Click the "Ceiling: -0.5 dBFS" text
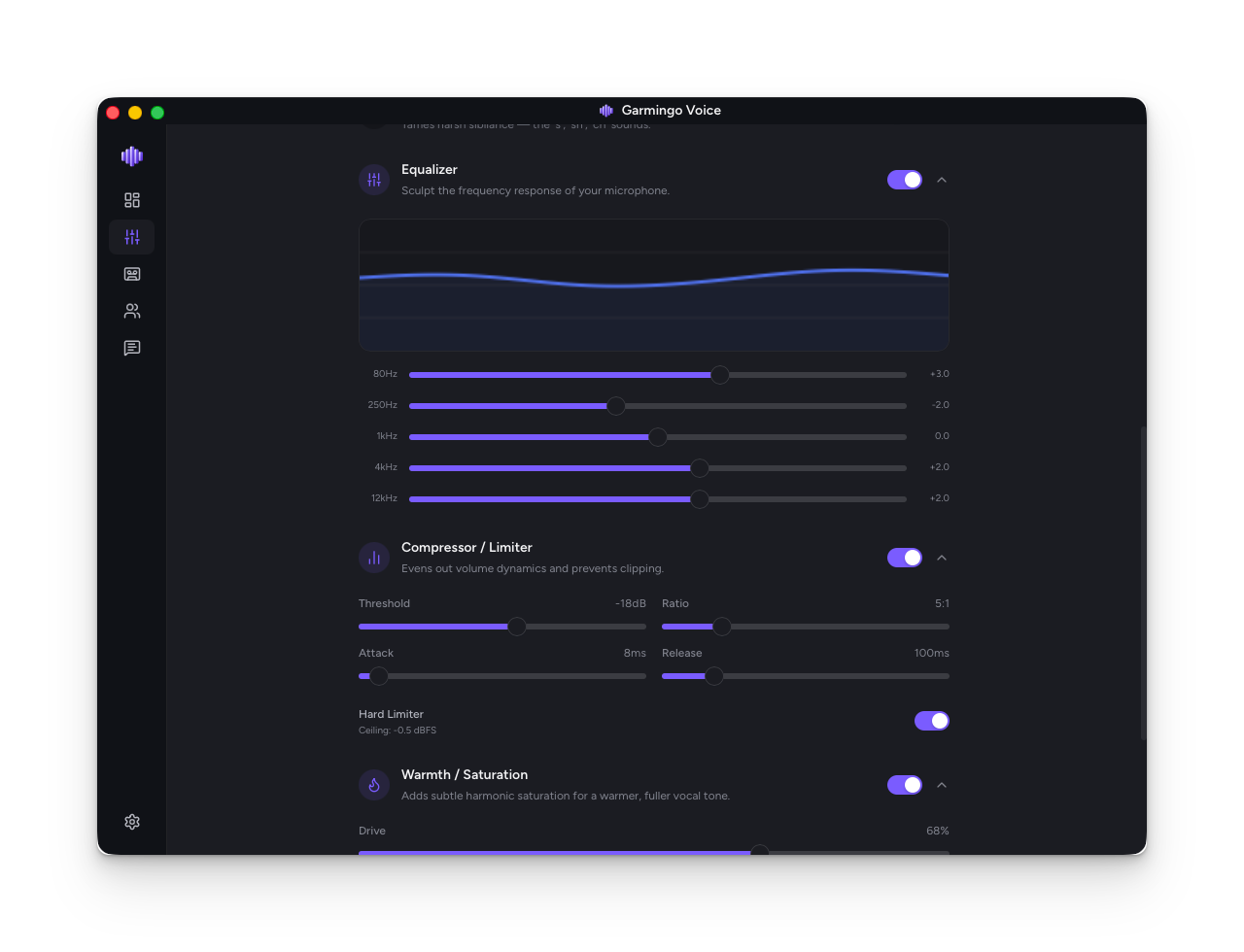The width and height of the screenshot is (1244, 952). (397, 731)
